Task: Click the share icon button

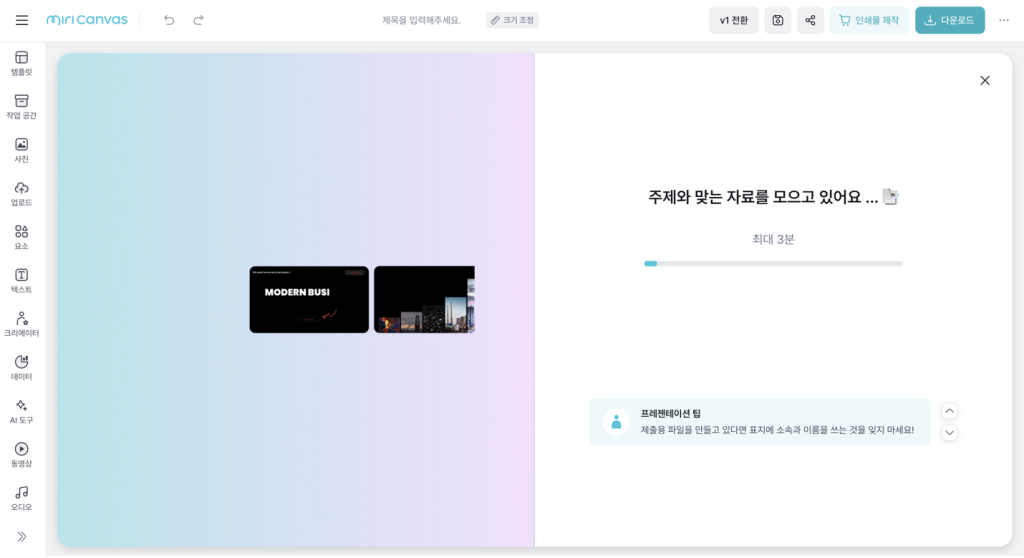Action: click(810, 20)
